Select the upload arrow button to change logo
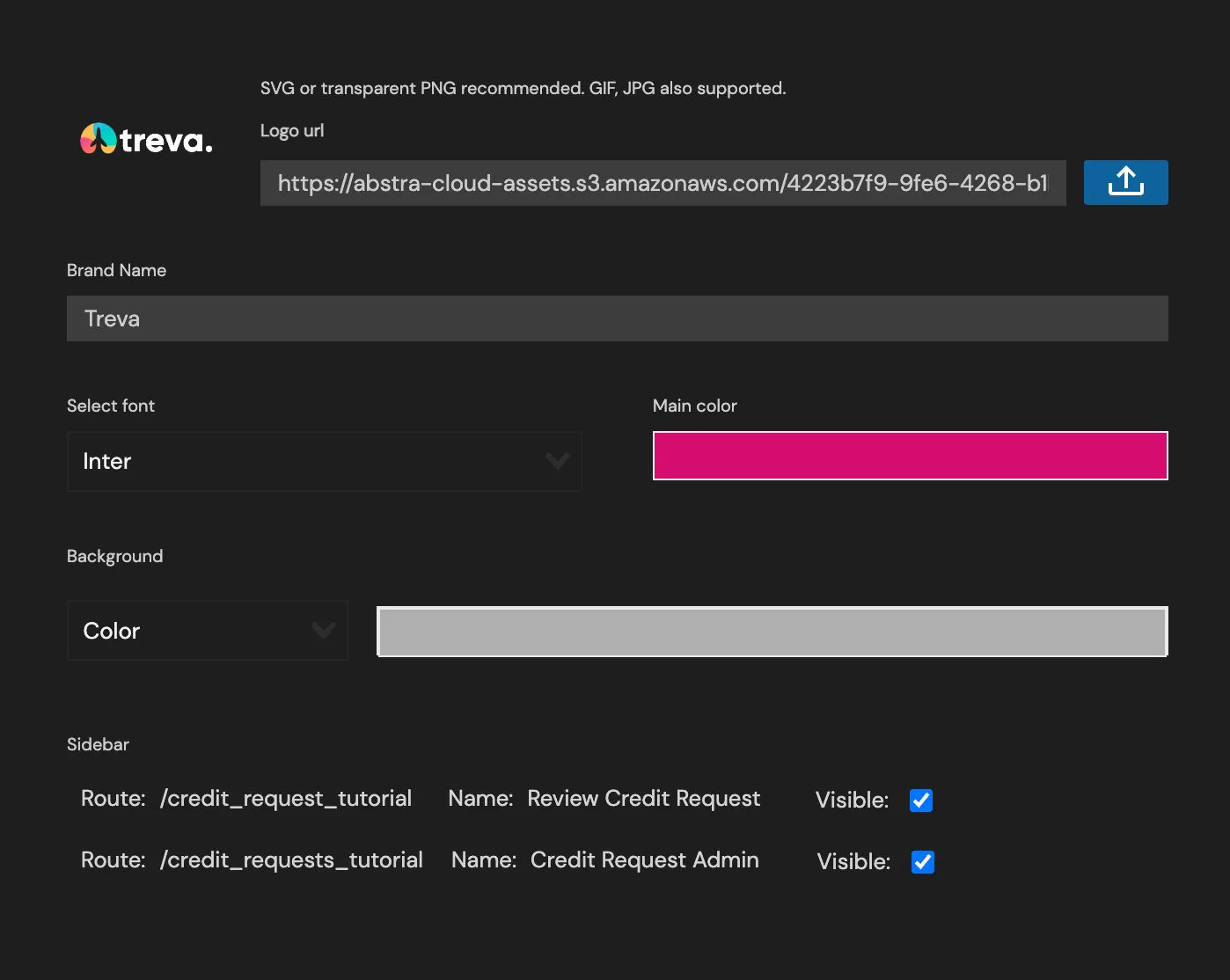1230x980 pixels. pos(1125,182)
